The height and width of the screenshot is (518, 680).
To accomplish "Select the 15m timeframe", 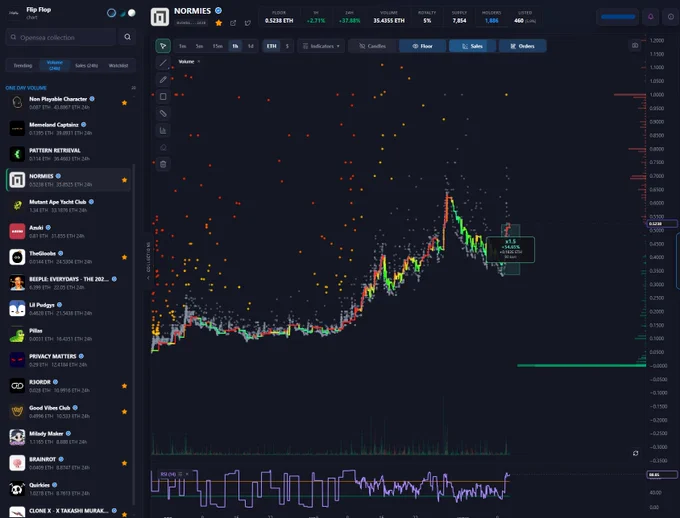I will (x=218, y=46).
